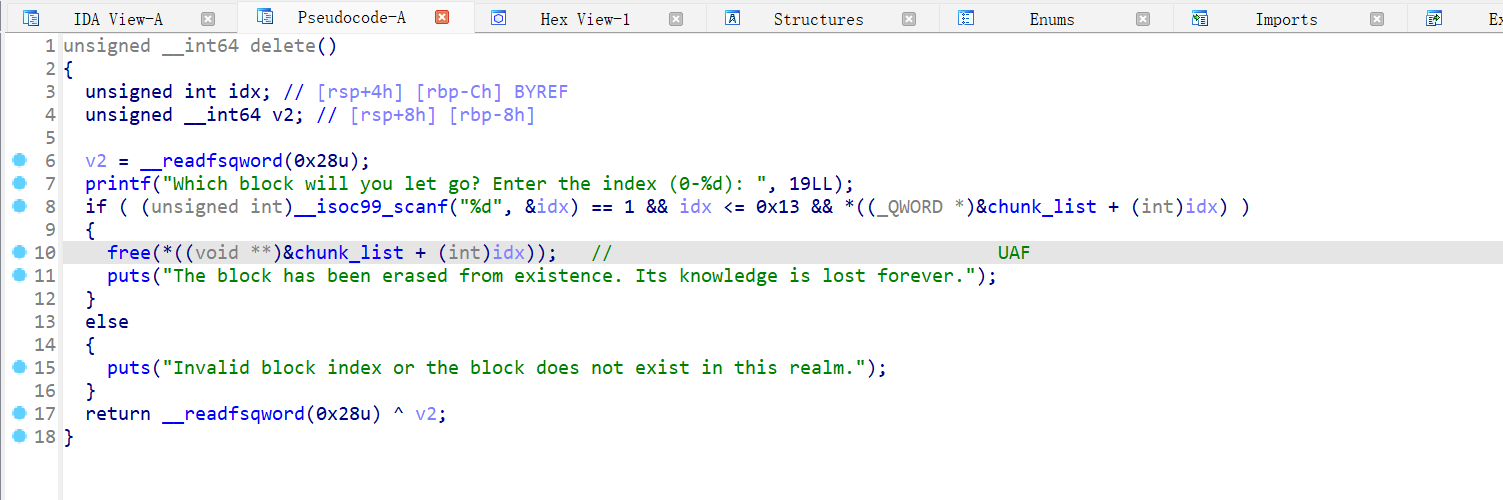This screenshot has width=1503, height=500.
Task: Click the UAF comment on line 10
Action: [1013, 253]
